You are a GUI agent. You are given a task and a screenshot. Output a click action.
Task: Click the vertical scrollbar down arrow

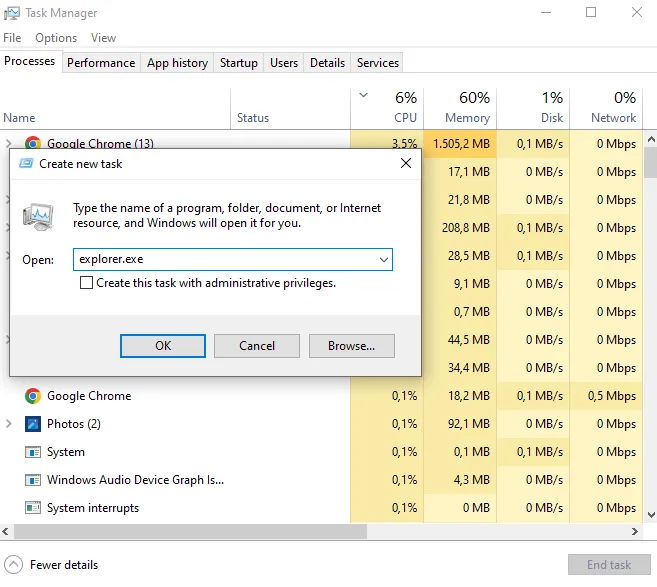(651, 515)
